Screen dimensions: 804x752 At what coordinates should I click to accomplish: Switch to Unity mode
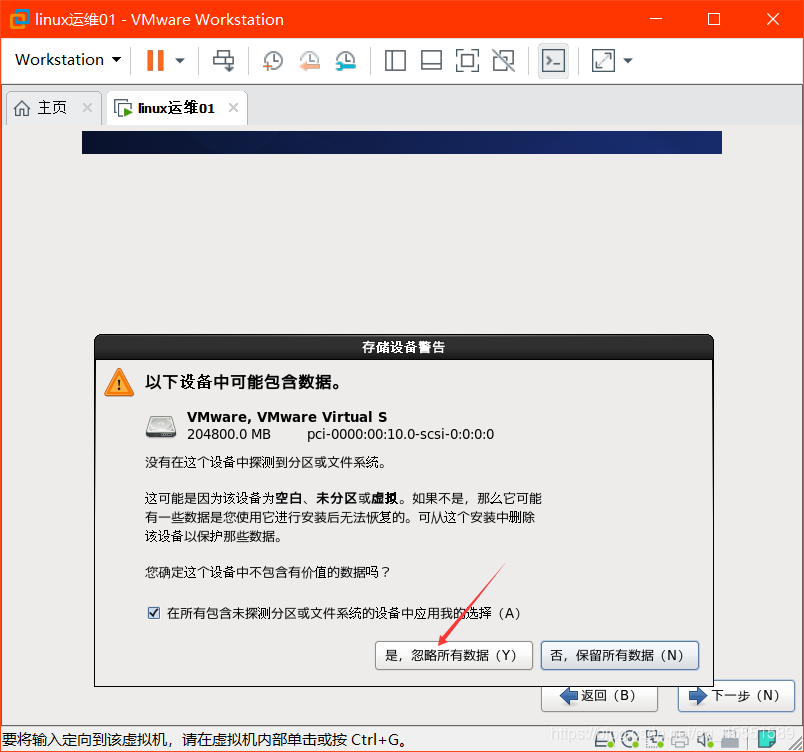[x=504, y=60]
